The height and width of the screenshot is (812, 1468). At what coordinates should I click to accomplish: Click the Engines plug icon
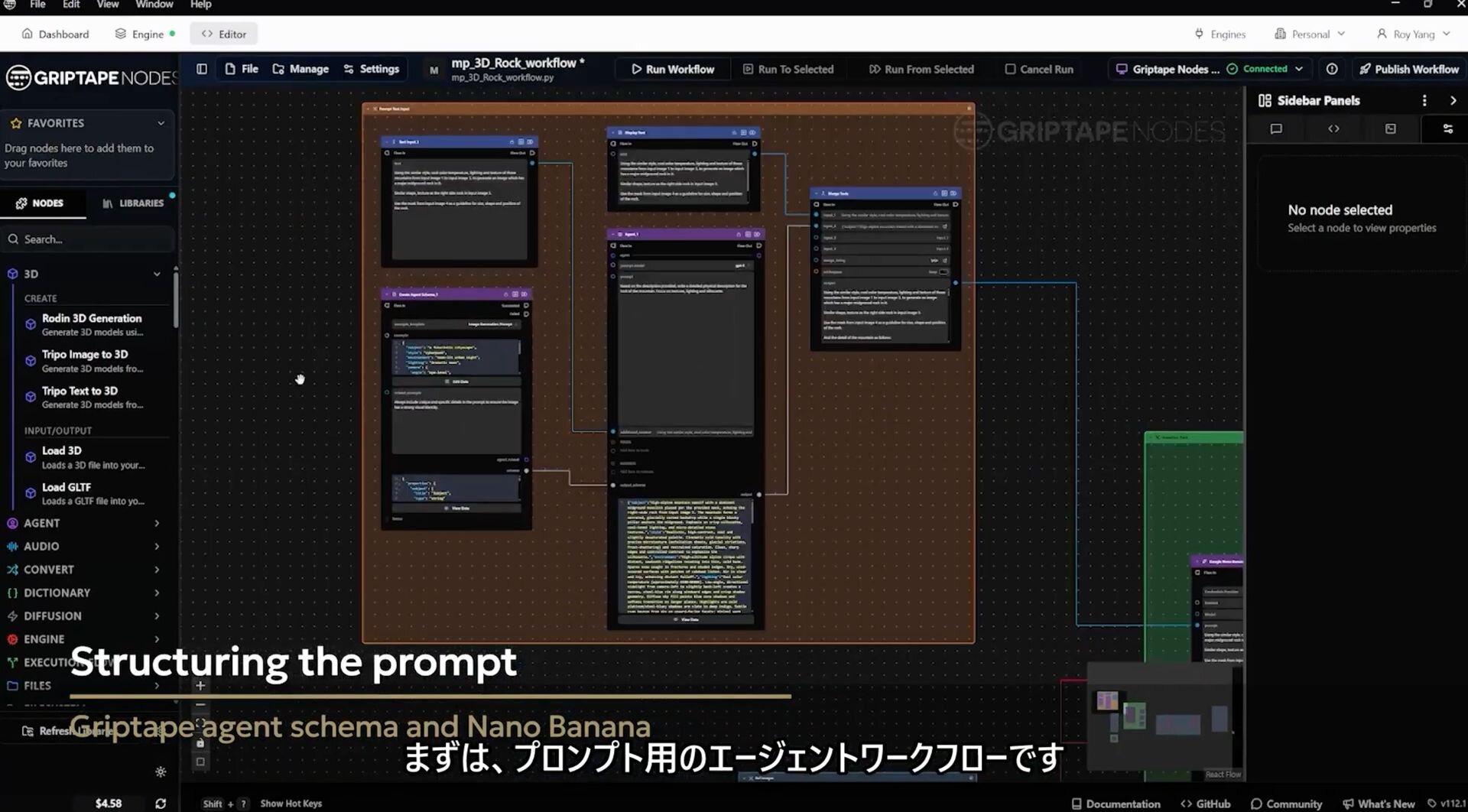(1199, 34)
